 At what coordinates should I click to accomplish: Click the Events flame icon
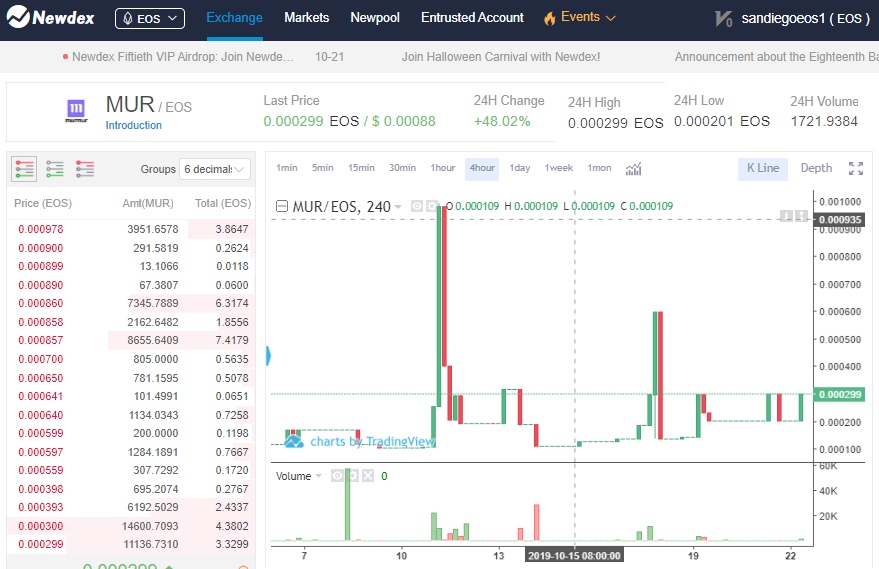[549, 18]
